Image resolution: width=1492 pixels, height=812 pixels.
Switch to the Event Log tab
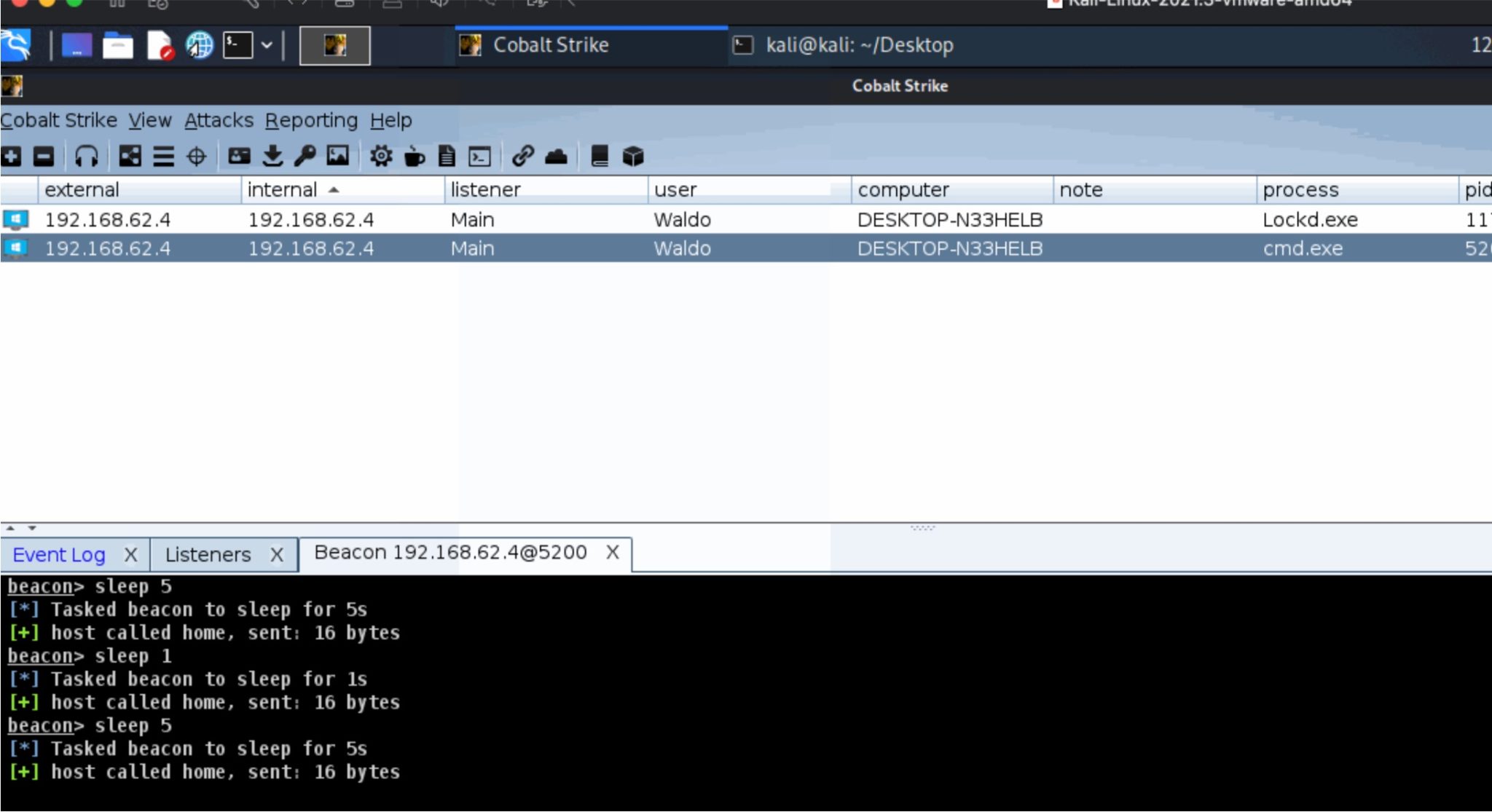click(x=59, y=555)
